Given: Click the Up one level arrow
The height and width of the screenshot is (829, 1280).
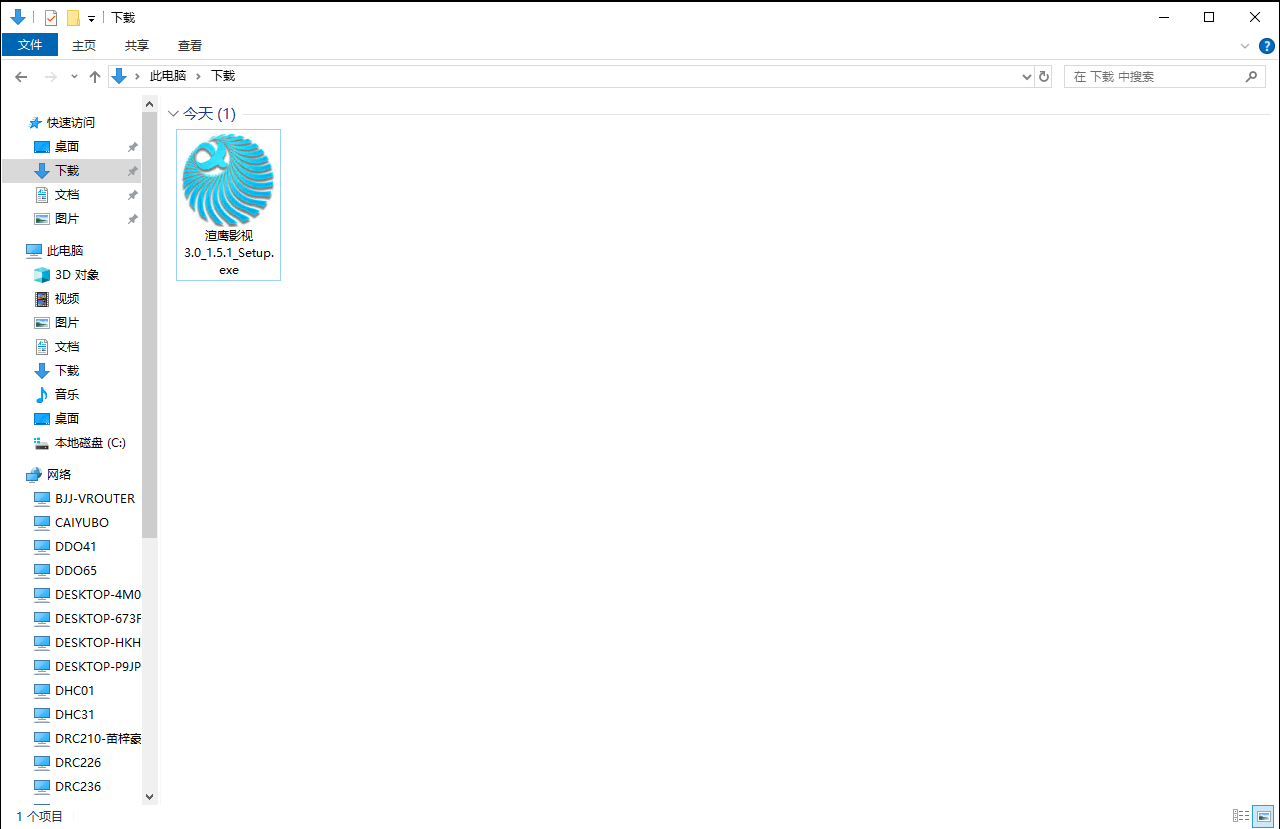Looking at the screenshot, I should click(95, 77).
